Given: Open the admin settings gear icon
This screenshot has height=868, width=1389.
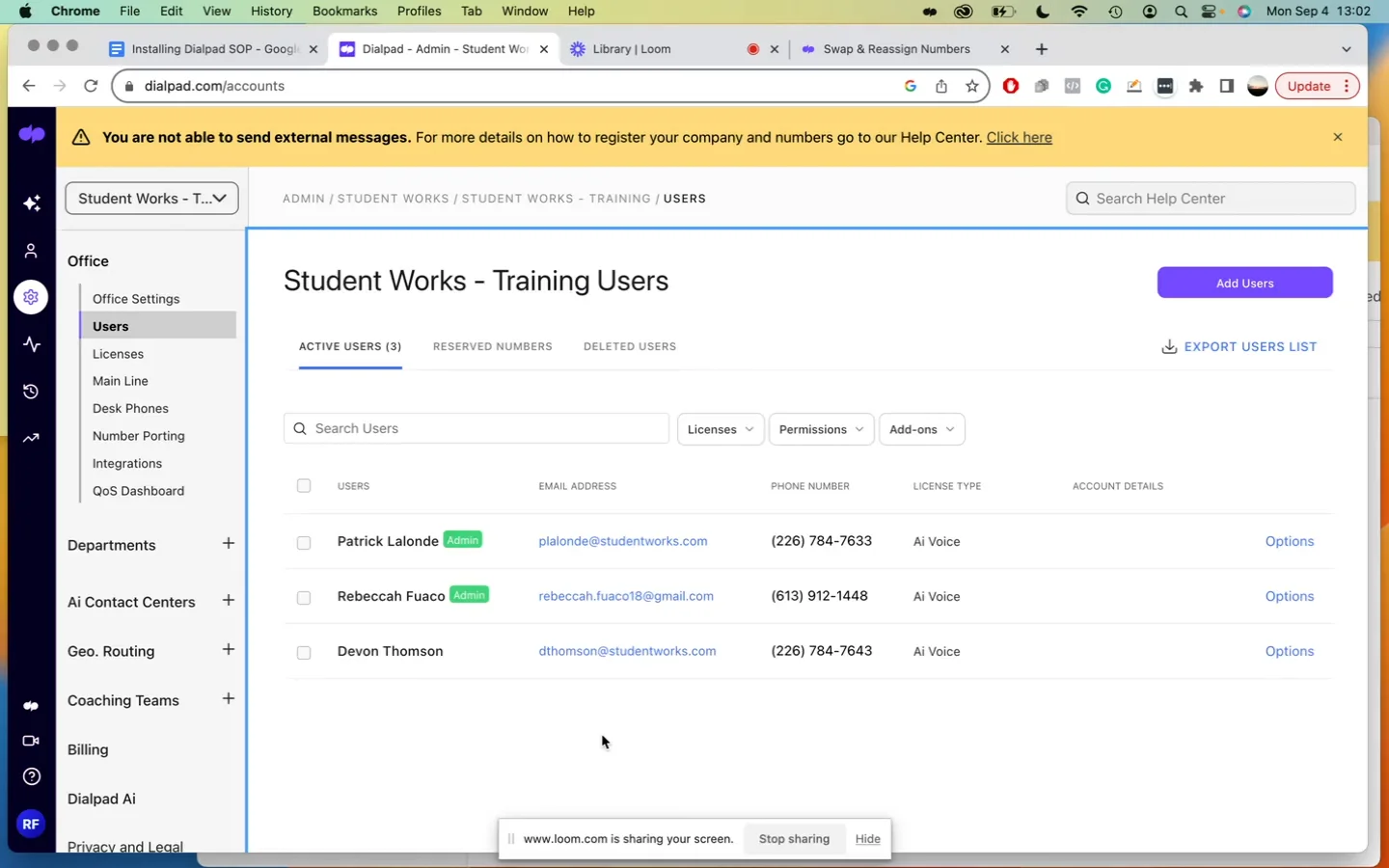Looking at the screenshot, I should click(31, 297).
